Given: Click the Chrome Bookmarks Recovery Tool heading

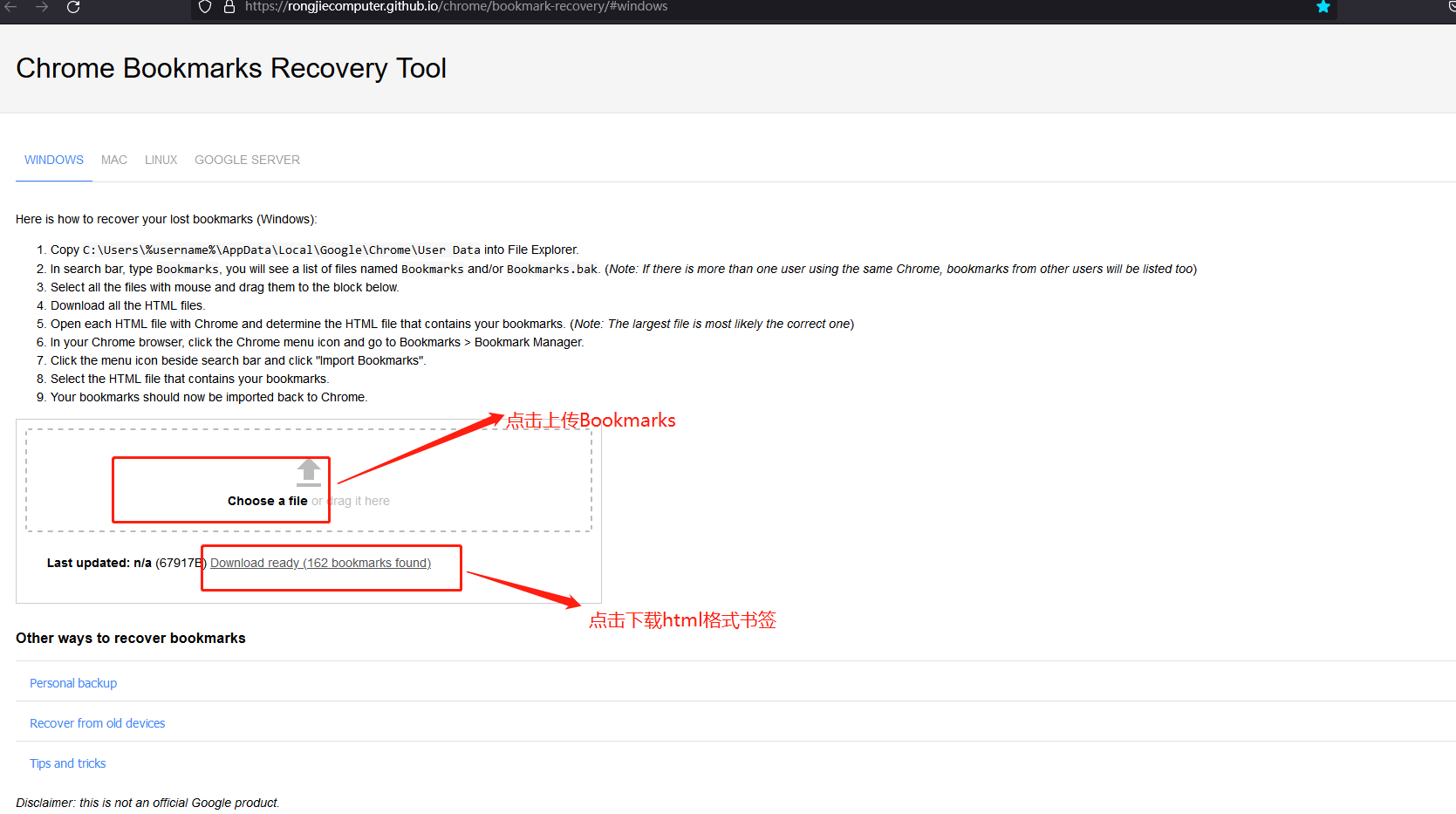Looking at the screenshot, I should click(231, 68).
